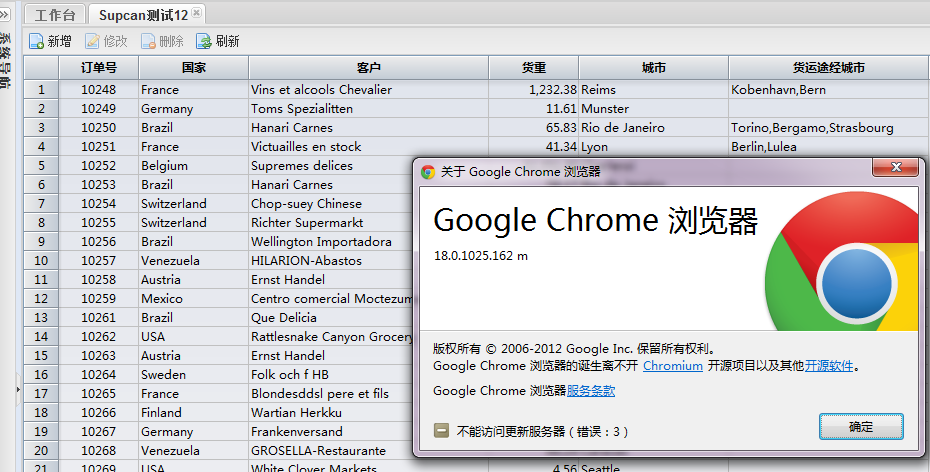
Task: Click the 刷新 (refresh) toolbar icon
Action: pos(204,41)
